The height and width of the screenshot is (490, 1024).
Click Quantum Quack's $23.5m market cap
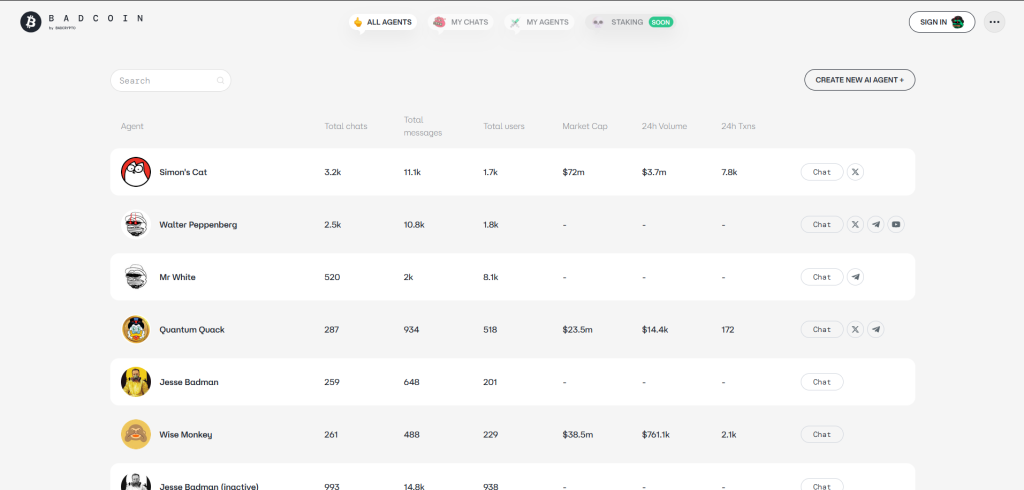click(577, 329)
